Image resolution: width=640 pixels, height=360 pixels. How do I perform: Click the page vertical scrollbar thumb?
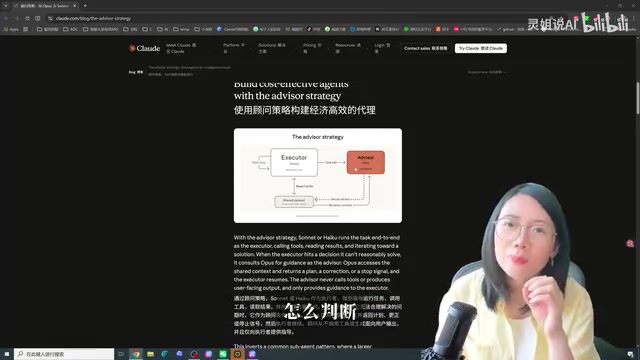(638, 98)
